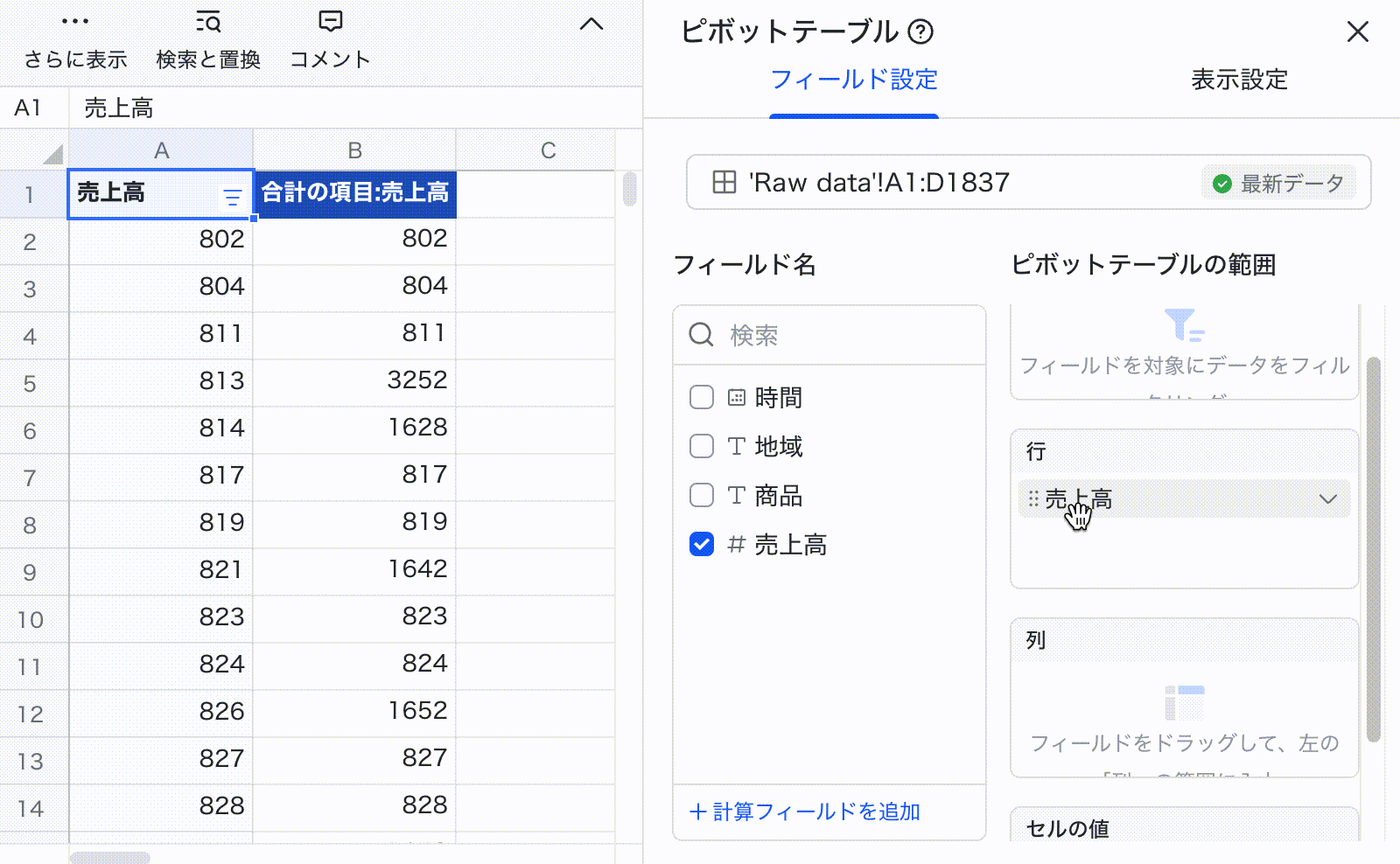
Task: Collapse the toolbar with the up chevron
Action: [x=591, y=24]
